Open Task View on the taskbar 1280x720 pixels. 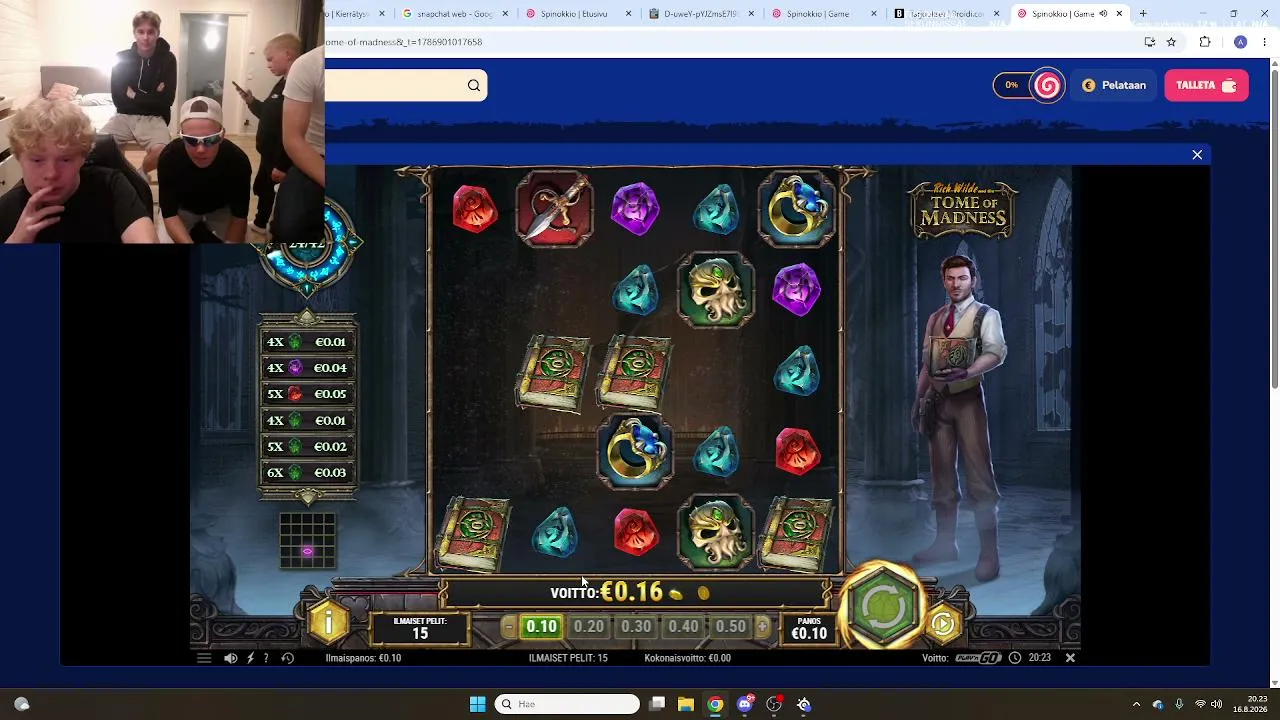pyautogui.click(x=657, y=704)
